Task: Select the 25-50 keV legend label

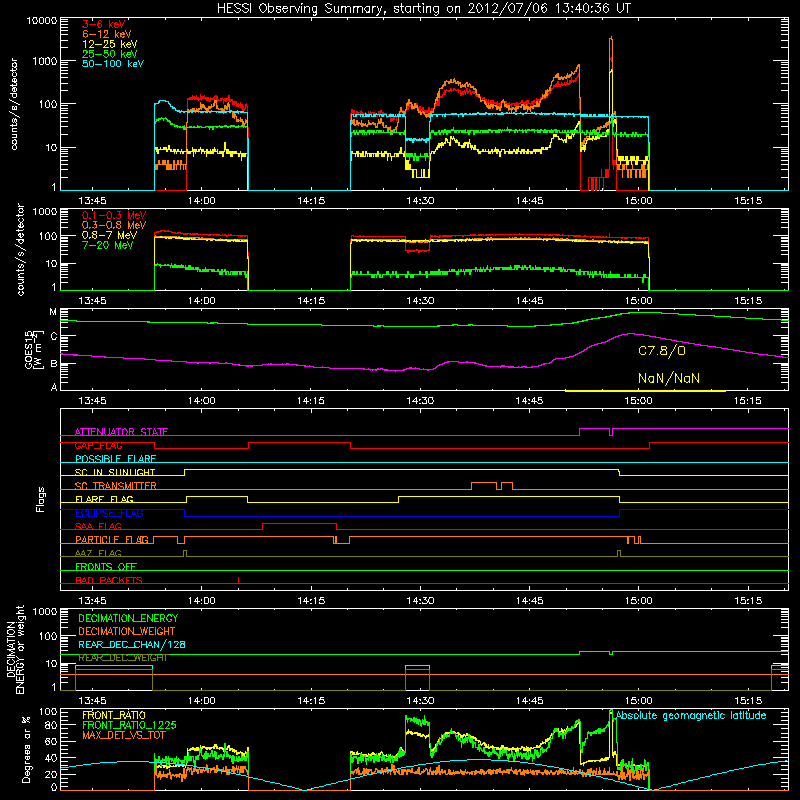Action: coord(109,54)
